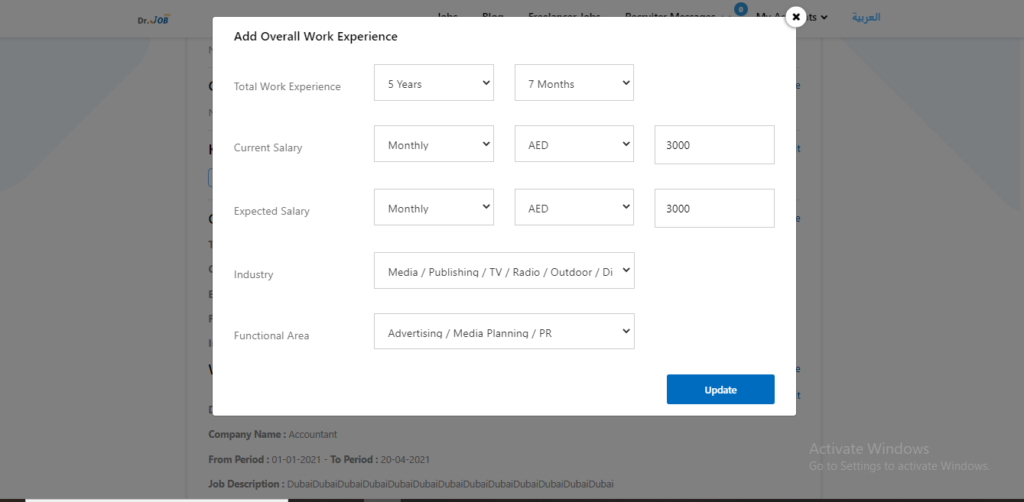1024x502 pixels.
Task: Click the Current Salary amount field
Action: [714, 144]
